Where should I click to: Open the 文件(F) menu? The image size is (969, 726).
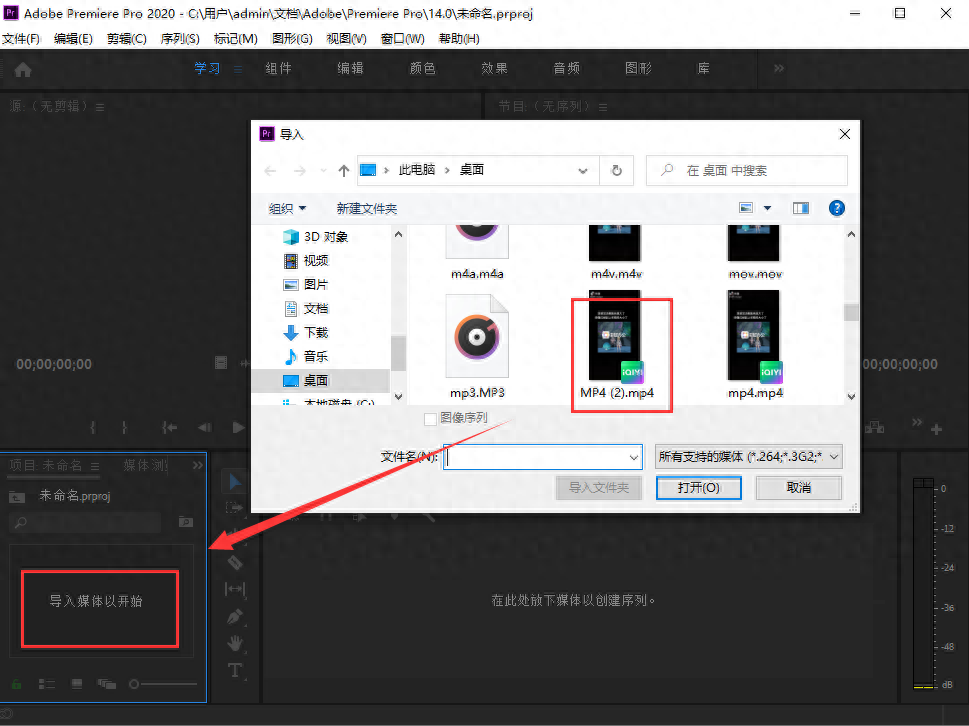tap(21, 39)
